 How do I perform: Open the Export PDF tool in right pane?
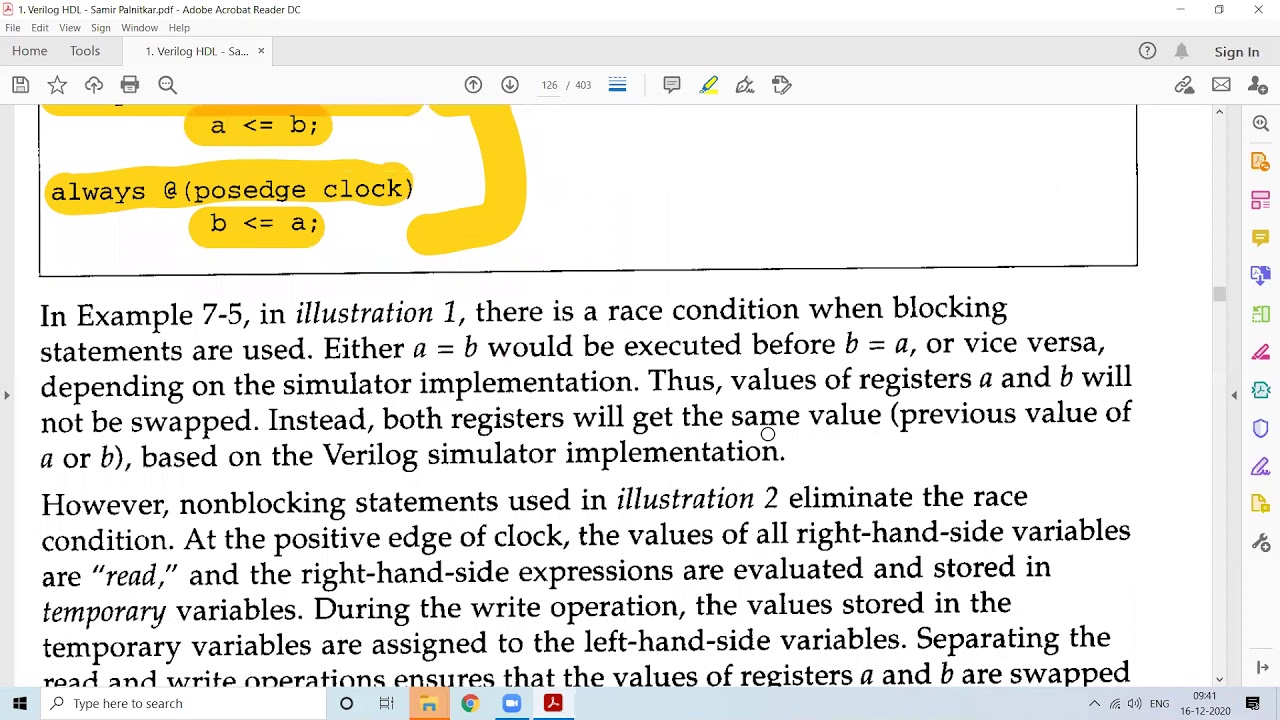pos(1261,161)
